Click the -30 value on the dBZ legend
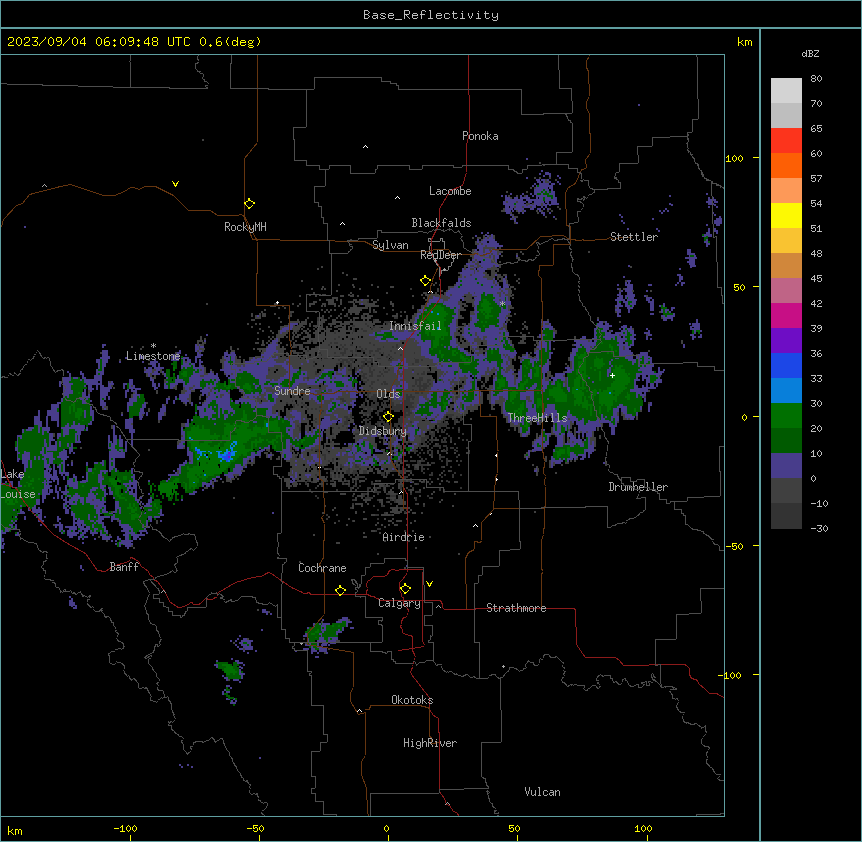Screen dimensions: 862x842 click(x=819, y=529)
